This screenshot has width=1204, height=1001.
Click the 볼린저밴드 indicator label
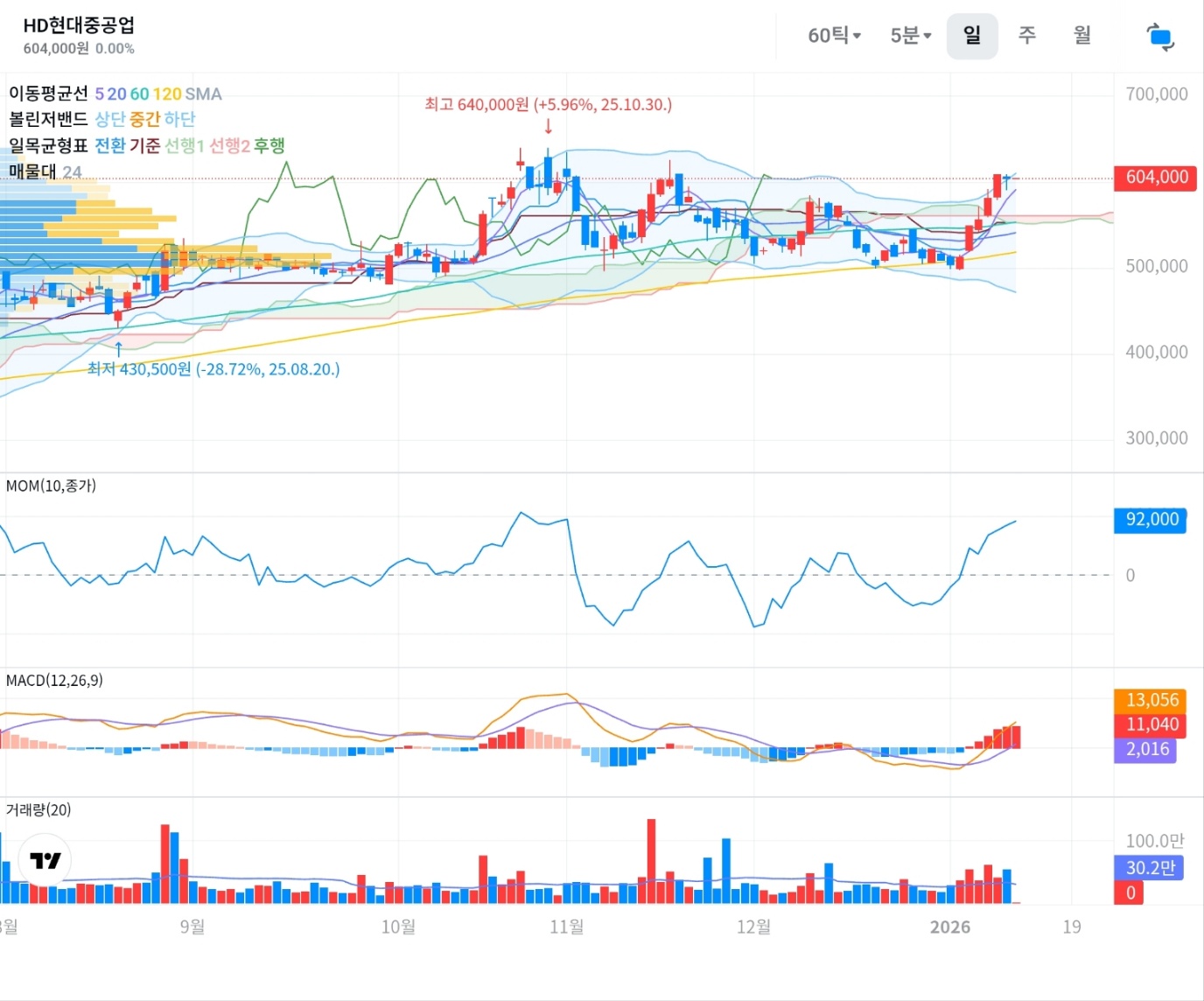tap(48, 119)
